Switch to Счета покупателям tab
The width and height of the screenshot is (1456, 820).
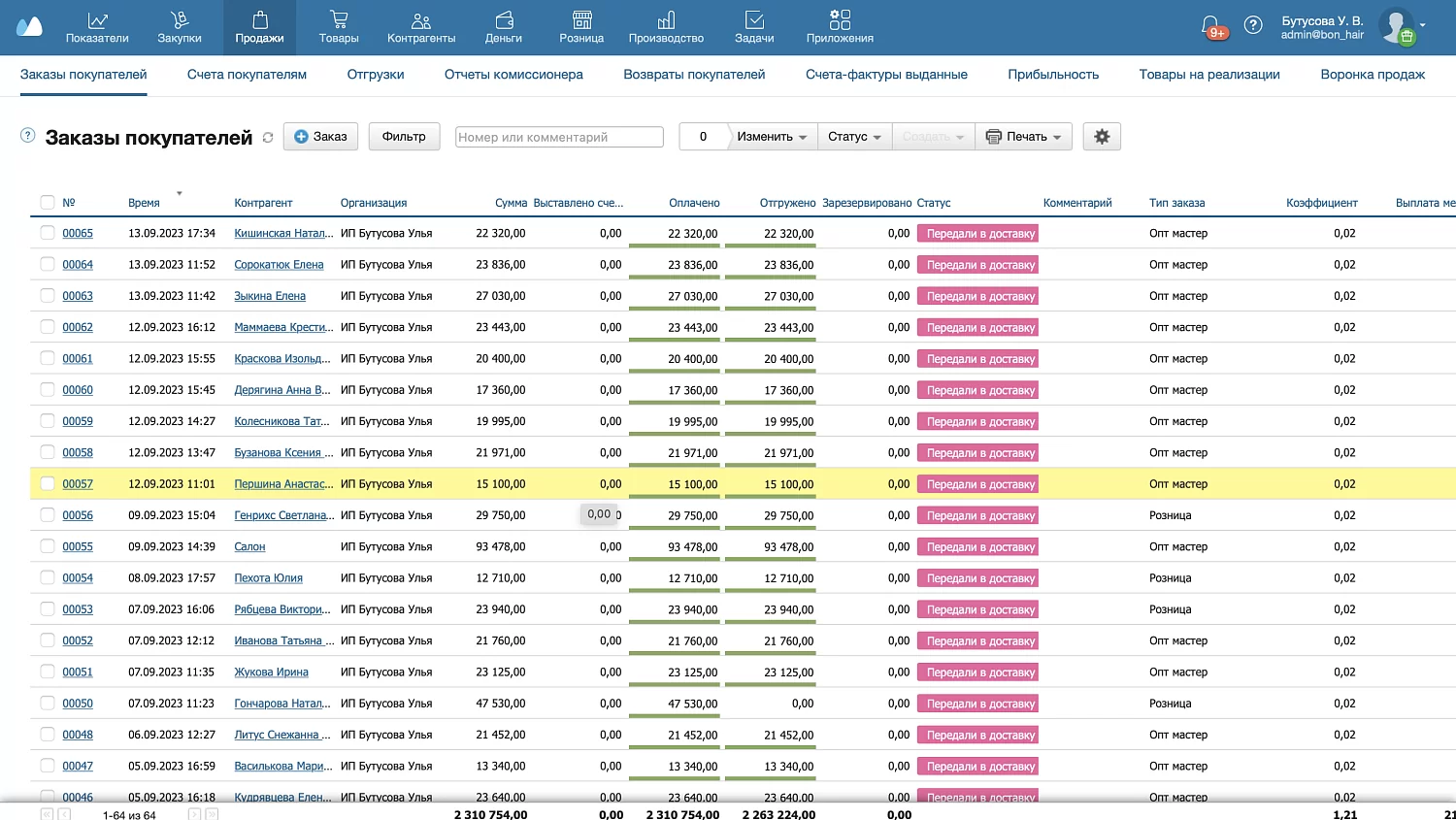click(x=247, y=75)
